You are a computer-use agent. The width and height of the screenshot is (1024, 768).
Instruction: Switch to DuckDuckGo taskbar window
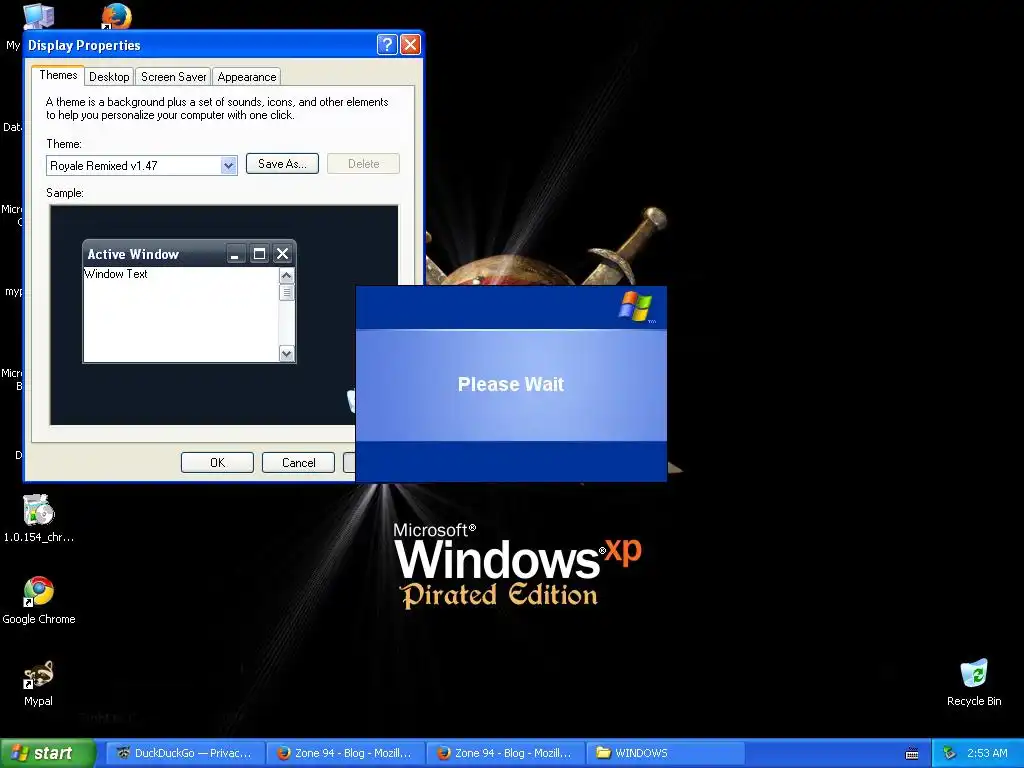(185, 753)
